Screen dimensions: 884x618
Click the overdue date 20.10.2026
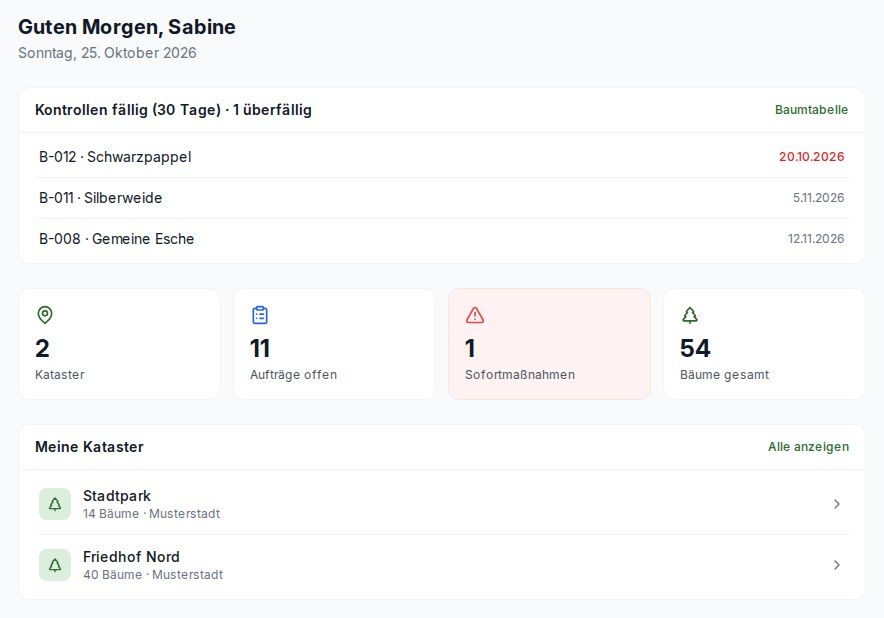[811, 157]
